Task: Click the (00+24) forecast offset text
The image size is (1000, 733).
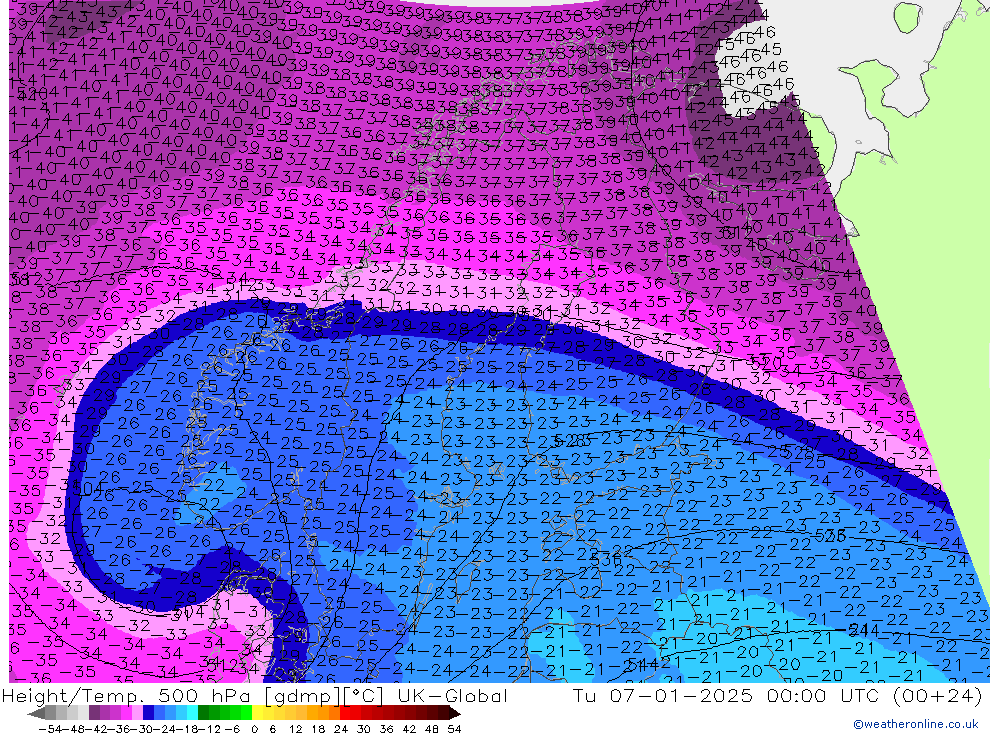Action: 938,695
